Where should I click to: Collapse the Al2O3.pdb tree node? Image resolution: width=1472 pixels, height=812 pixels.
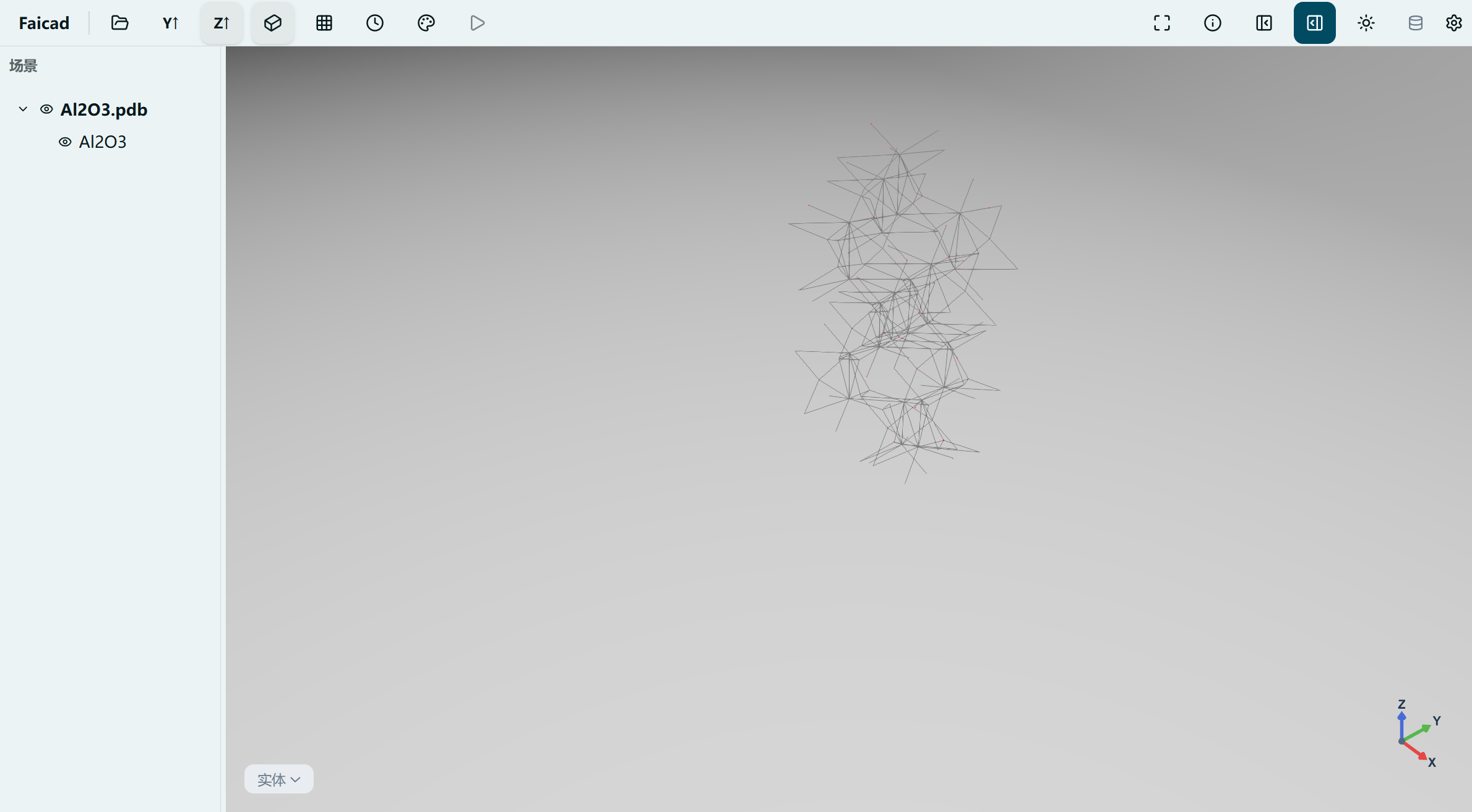click(23, 109)
